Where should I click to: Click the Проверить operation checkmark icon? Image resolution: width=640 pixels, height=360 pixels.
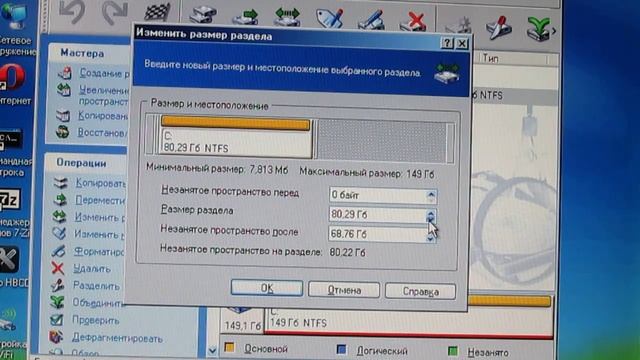(x=56, y=320)
